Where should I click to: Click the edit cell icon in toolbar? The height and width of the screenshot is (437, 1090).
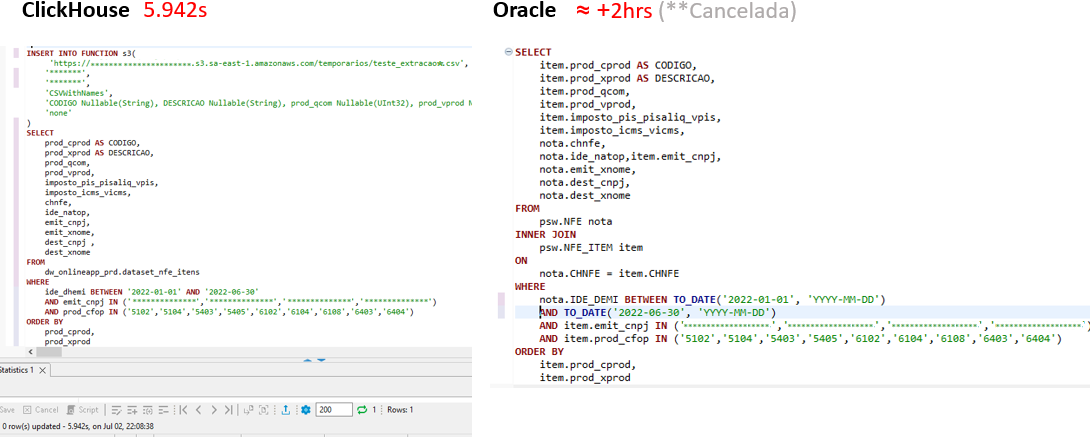[116, 410]
